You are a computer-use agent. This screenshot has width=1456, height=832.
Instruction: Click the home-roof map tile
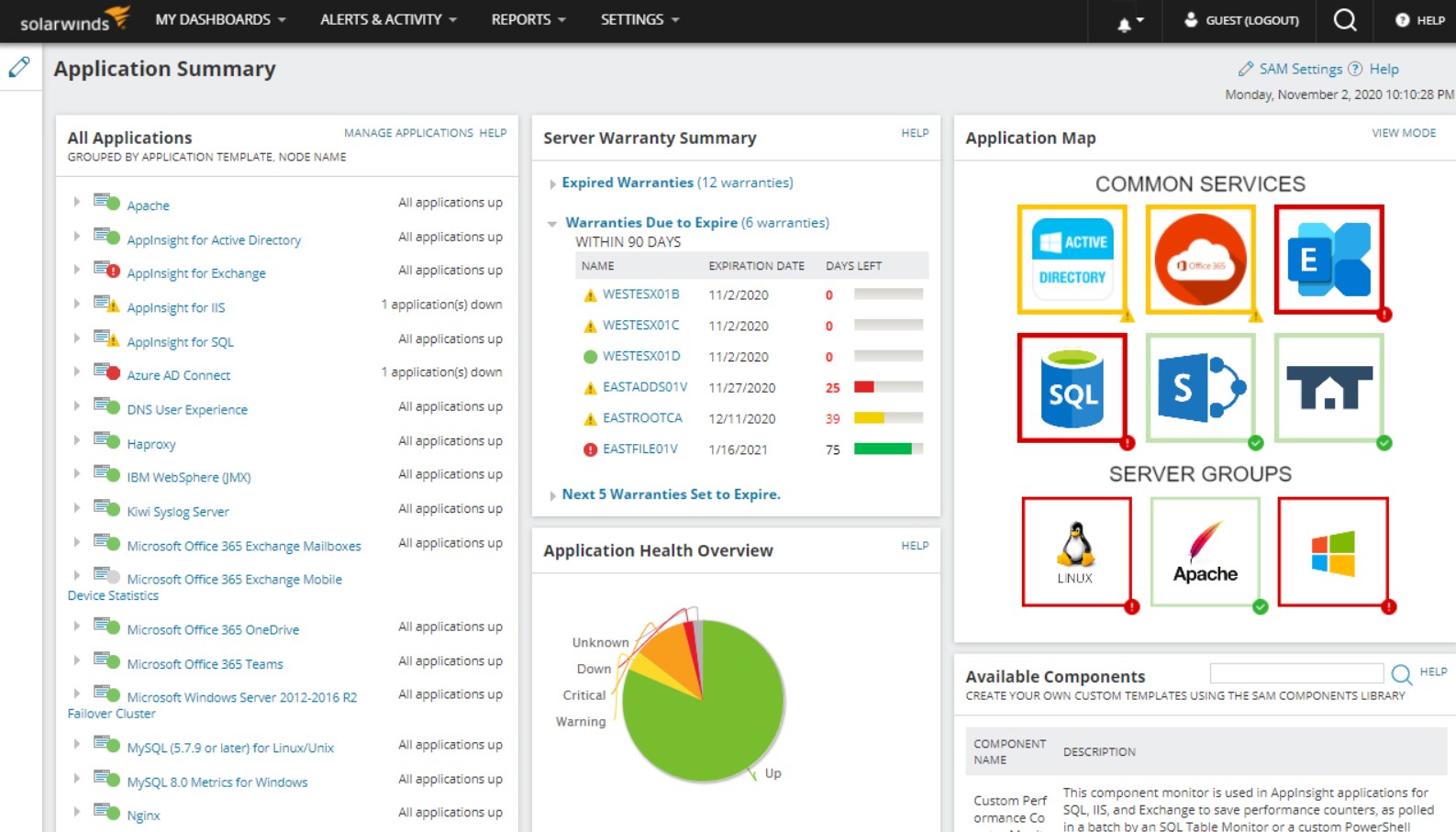pos(1329,388)
